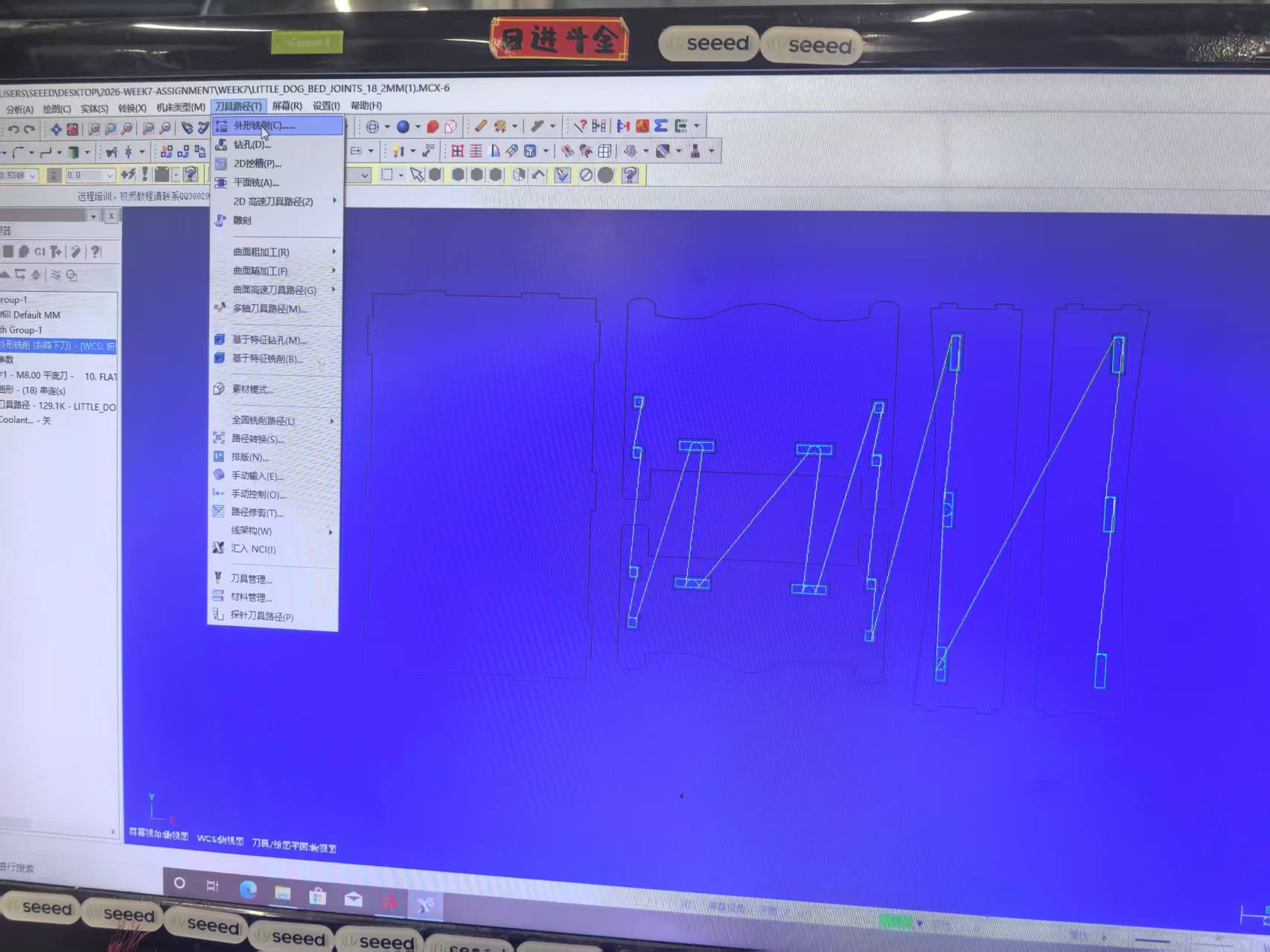Click the light bulb icon in second toolbar
This screenshot has height=952, width=1270.
pos(399,151)
